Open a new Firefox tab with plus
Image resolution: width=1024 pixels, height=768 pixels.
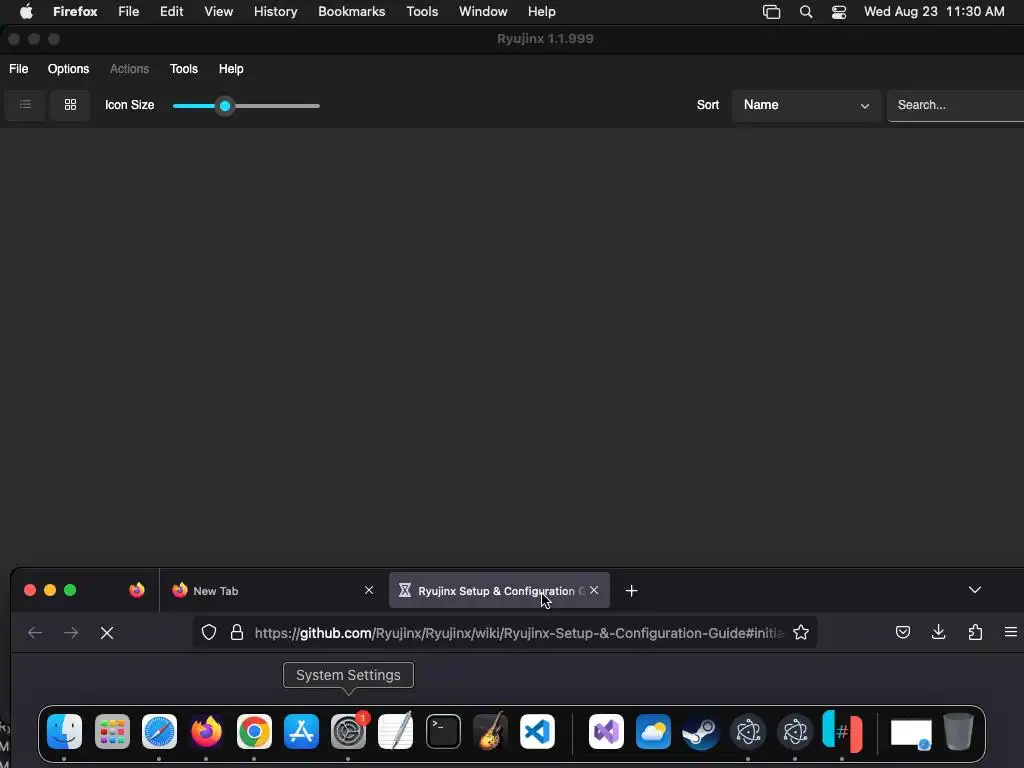(x=632, y=591)
